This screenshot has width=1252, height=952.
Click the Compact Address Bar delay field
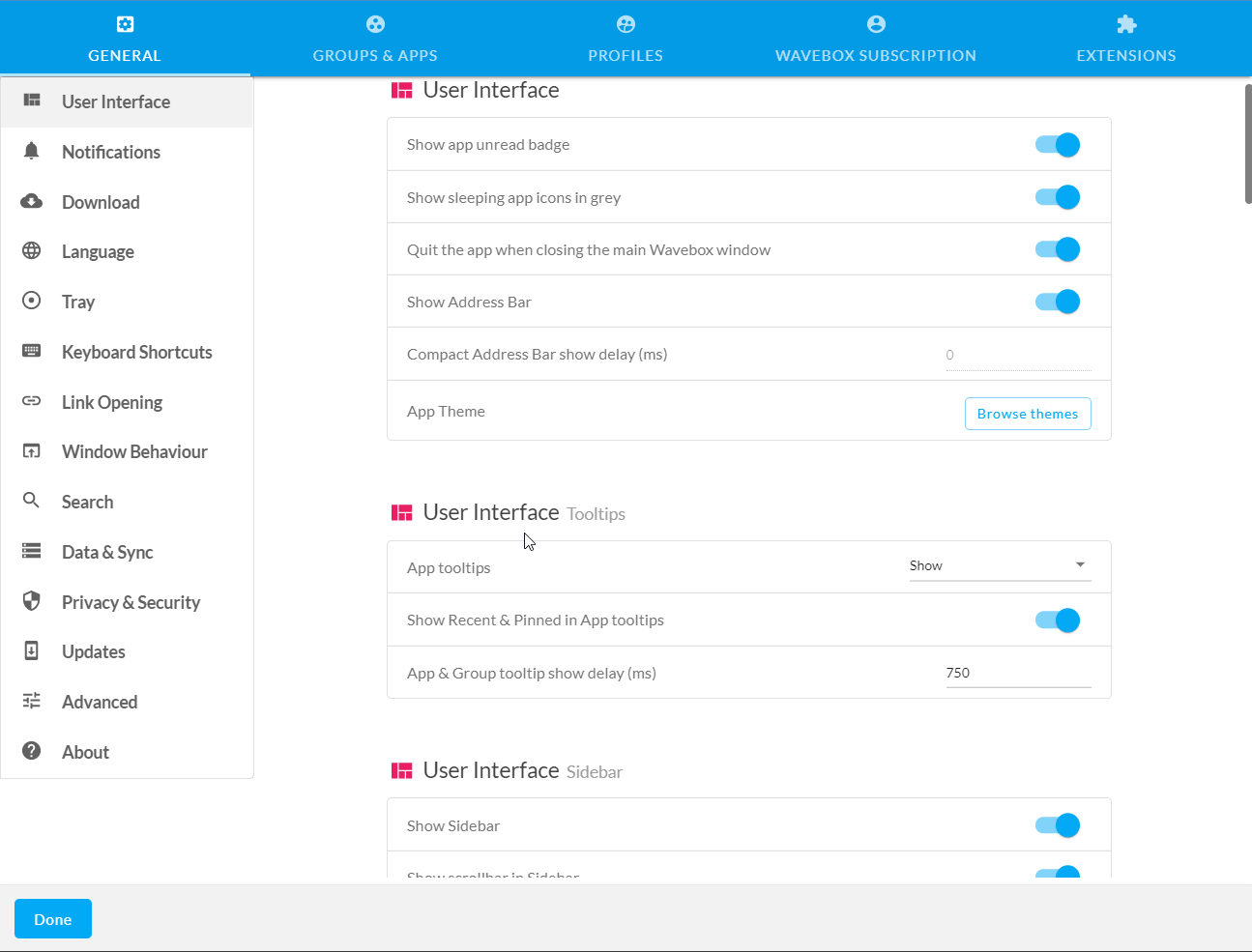[1018, 355]
